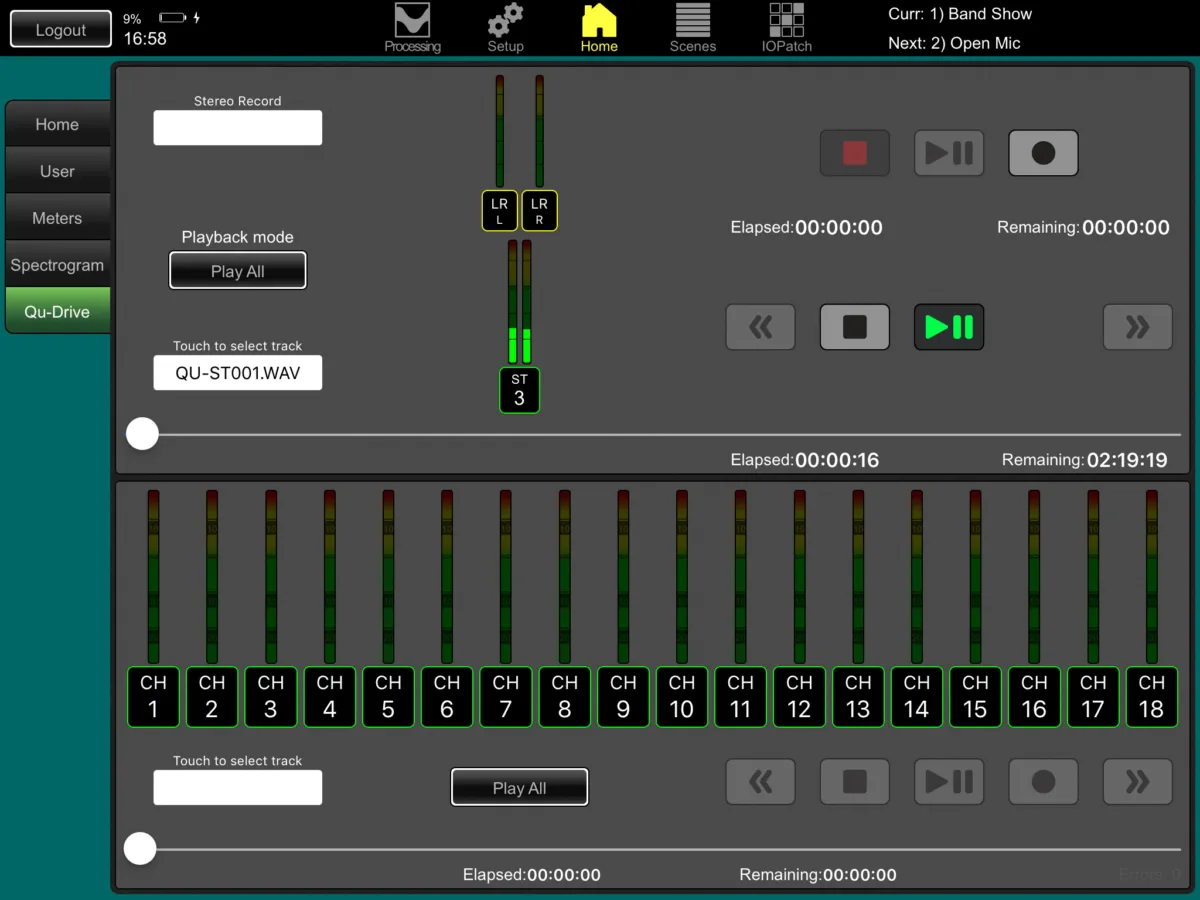Open the Setup gears screen
Image resolution: width=1200 pixels, height=900 pixels.
[505, 28]
